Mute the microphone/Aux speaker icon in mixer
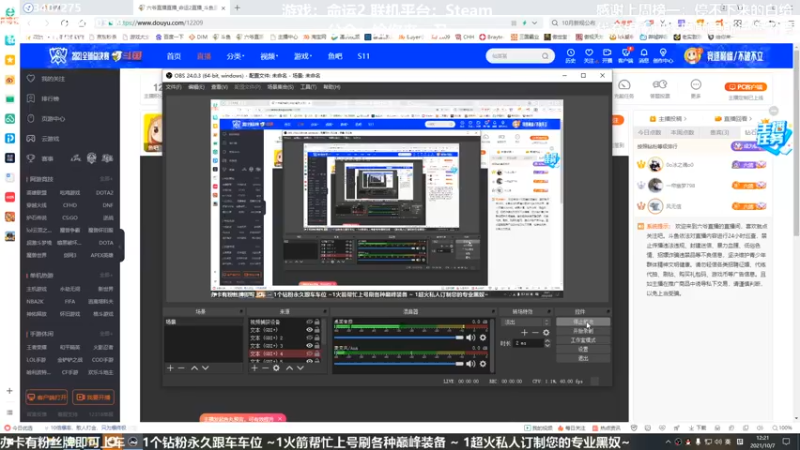This screenshot has height=450, width=800. (x=470, y=364)
